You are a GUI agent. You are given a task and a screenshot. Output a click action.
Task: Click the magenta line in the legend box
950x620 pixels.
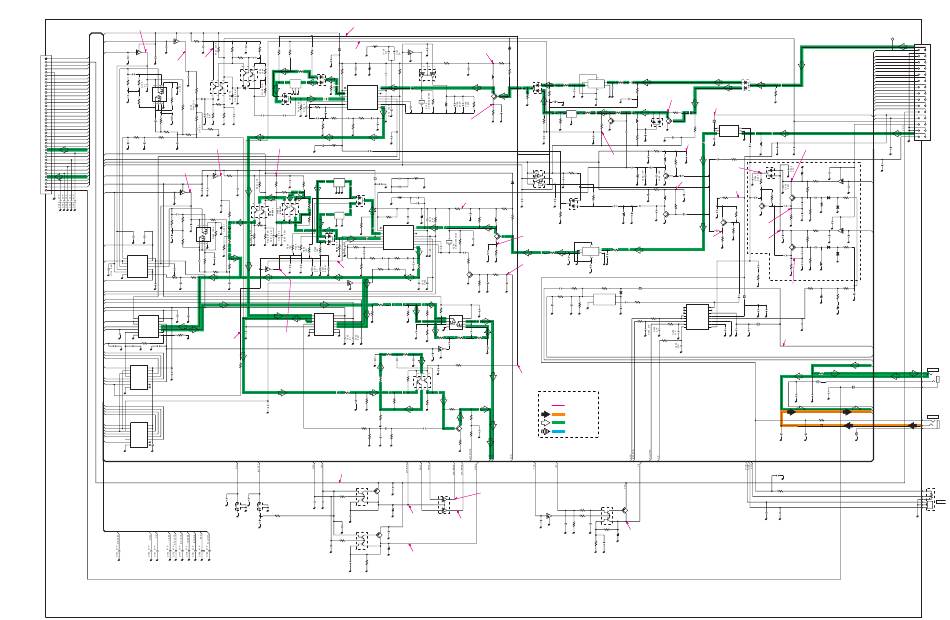point(559,405)
